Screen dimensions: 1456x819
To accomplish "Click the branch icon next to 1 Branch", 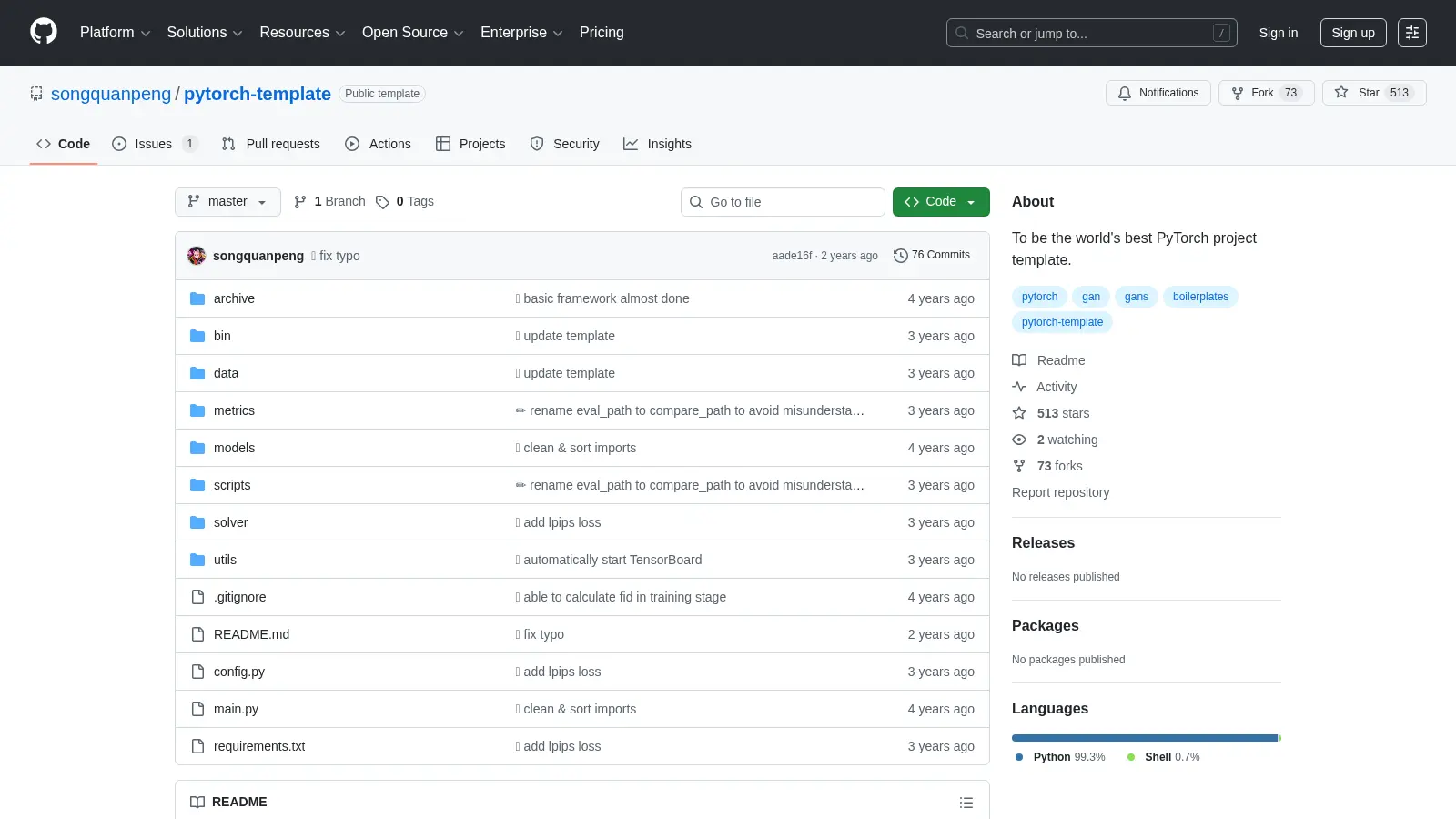I will click(x=300, y=202).
